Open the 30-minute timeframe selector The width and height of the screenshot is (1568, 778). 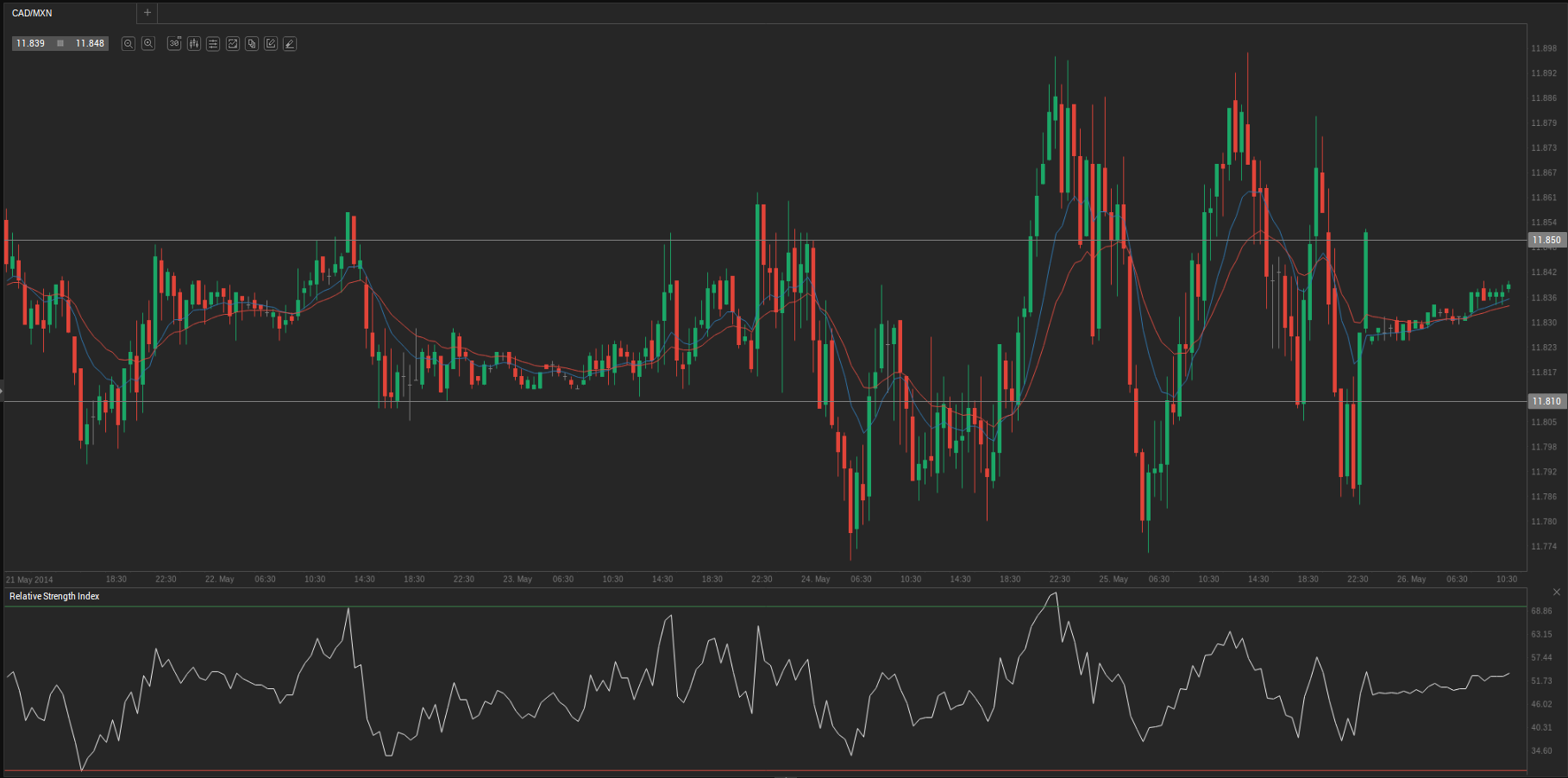tap(174, 43)
